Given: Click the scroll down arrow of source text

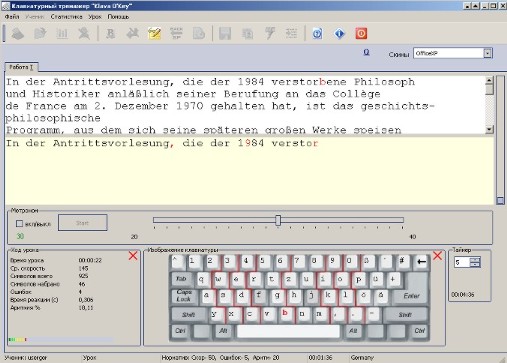Looking at the screenshot, I should [489, 129].
